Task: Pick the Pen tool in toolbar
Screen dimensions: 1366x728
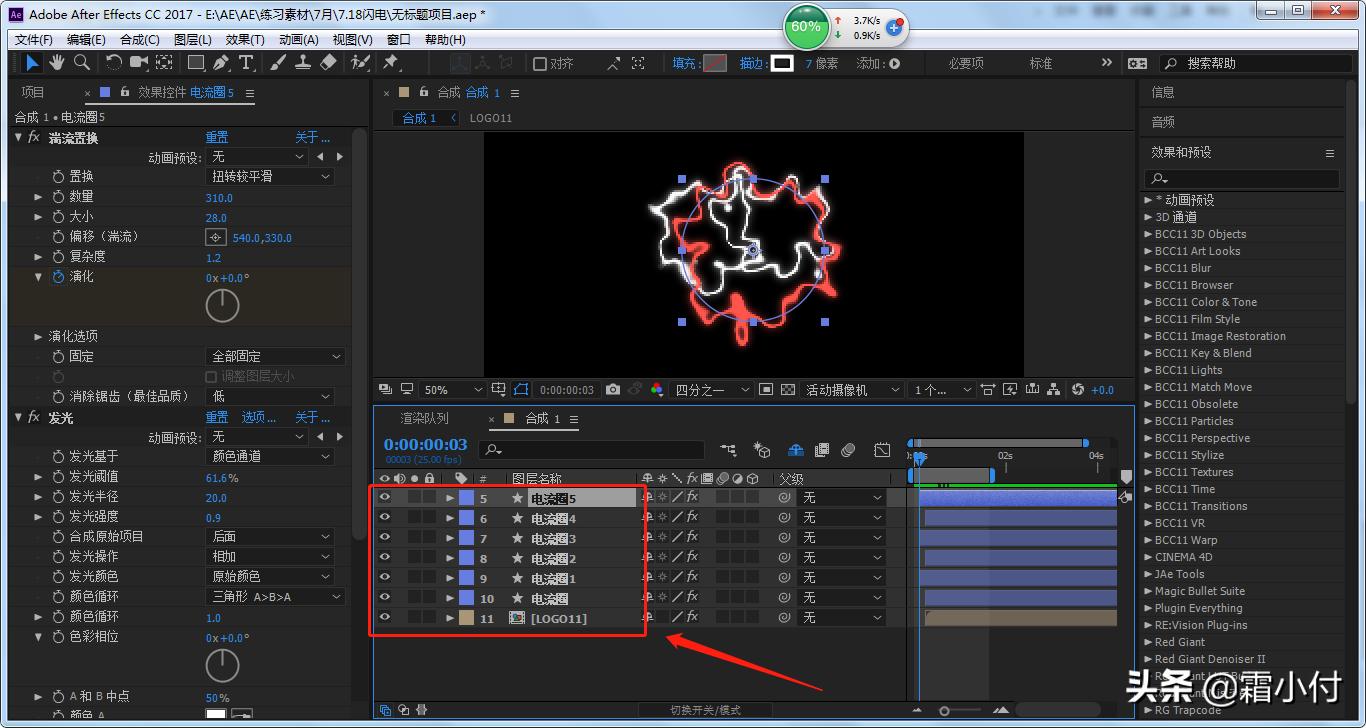Action: tap(221, 63)
